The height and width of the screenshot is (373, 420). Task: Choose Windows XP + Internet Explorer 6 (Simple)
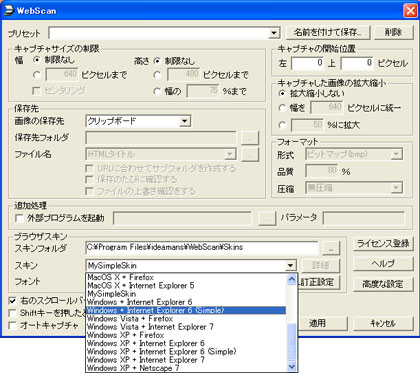click(x=186, y=351)
